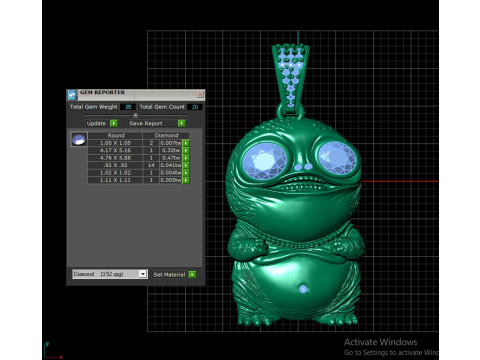Collapse the panel using the small round expander
The height and width of the screenshot is (360, 480).
tap(135, 115)
